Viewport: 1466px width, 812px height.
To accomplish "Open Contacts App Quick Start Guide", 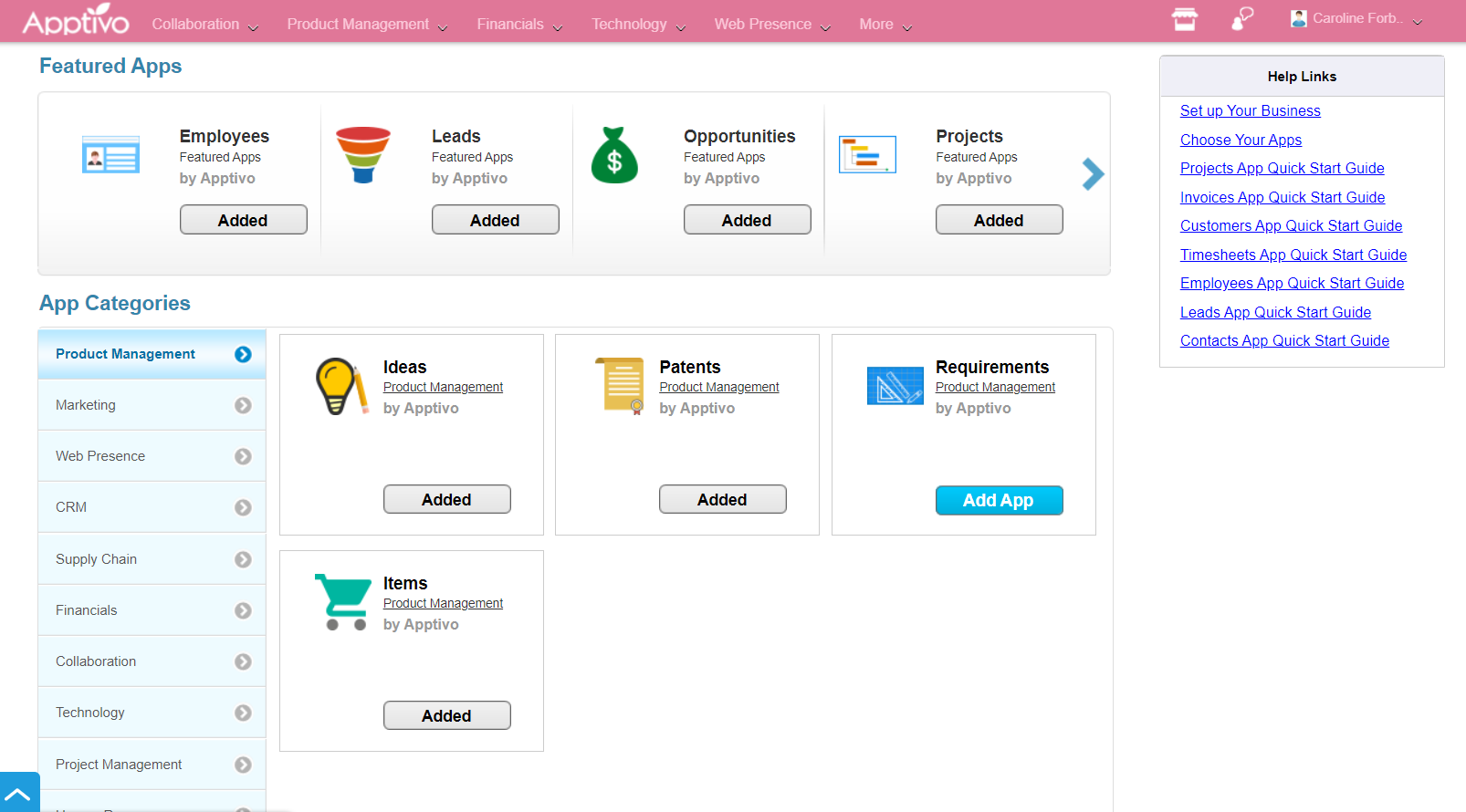I will [x=1284, y=340].
